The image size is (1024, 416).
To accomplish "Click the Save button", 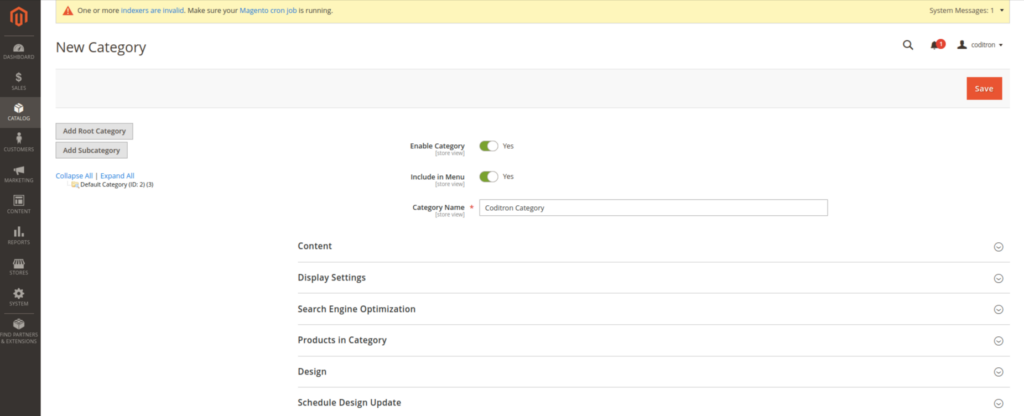I will coord(984,89).
